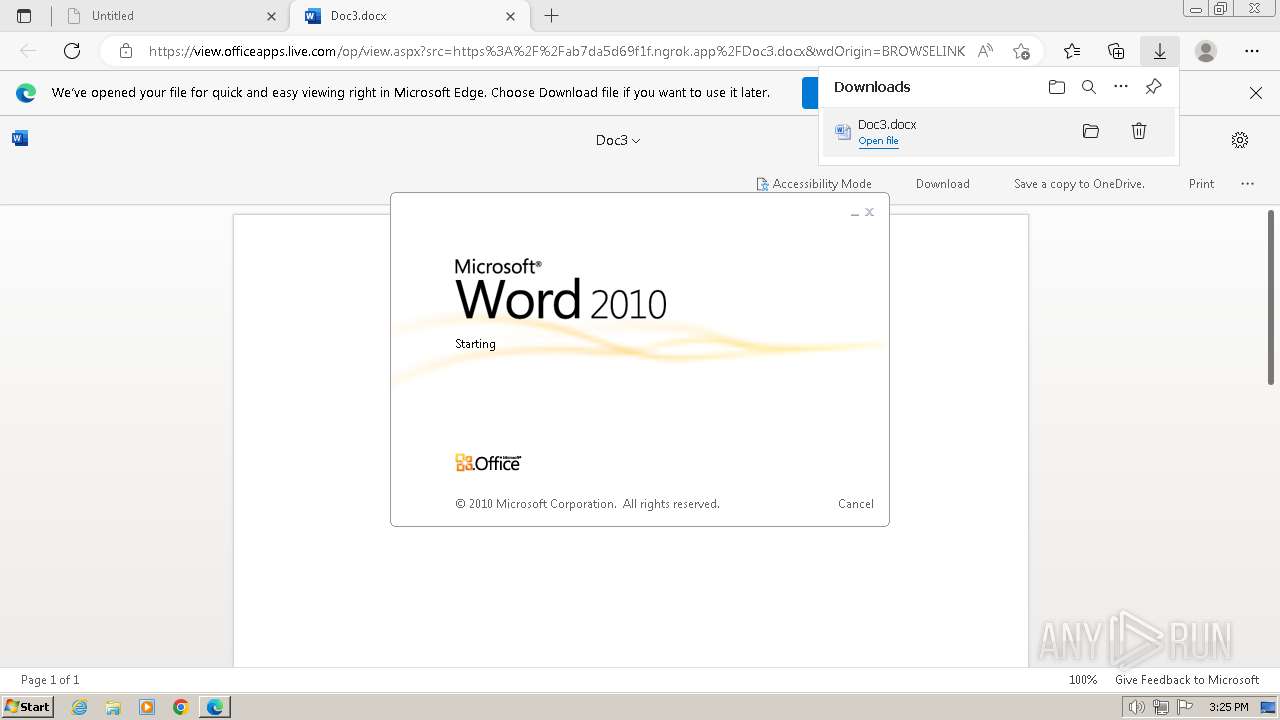Screen dimensions: 1280x720
Task: Click the vertical scrollbar of the document
Action: coord(1271,297)
